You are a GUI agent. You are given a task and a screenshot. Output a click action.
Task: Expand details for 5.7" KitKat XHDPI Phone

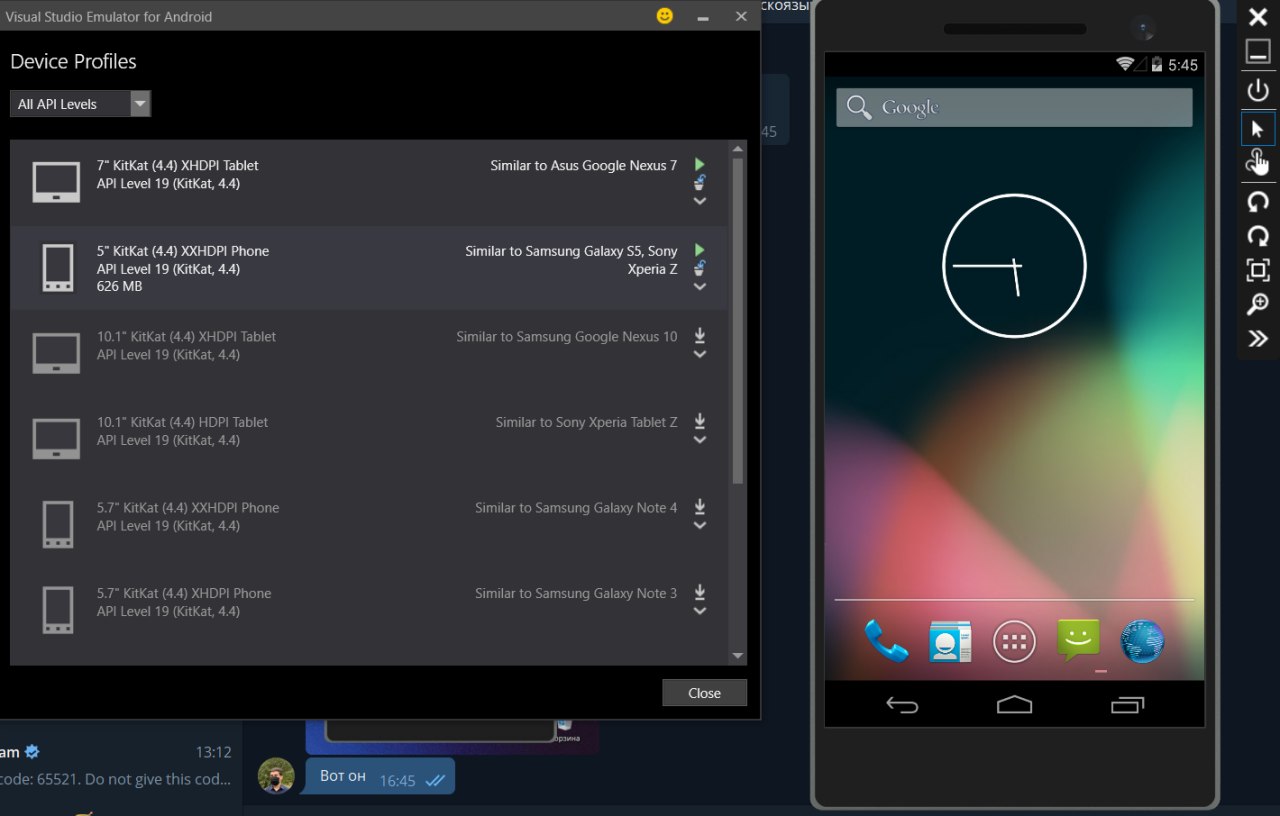coord(700,611)
